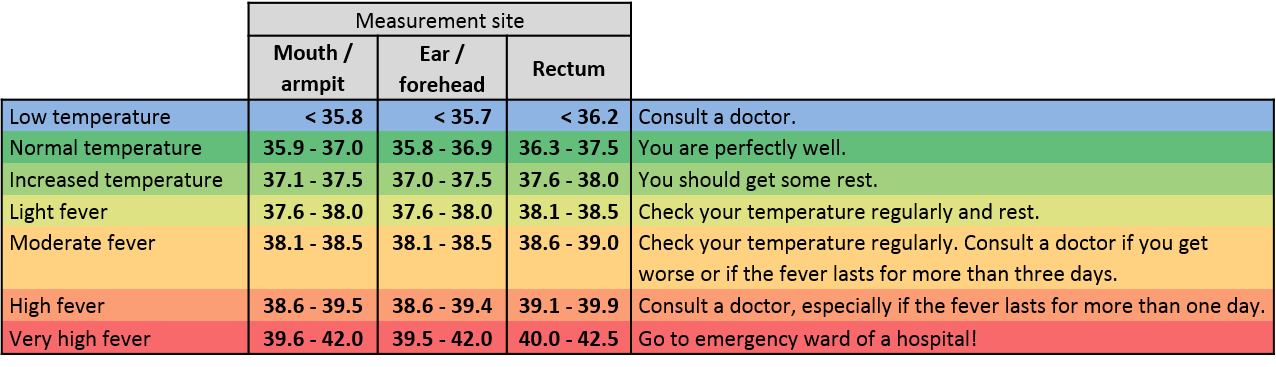This screenshot has width=1276, height=367.
Task: Select the Rectum column header
Action: (569, 67)
